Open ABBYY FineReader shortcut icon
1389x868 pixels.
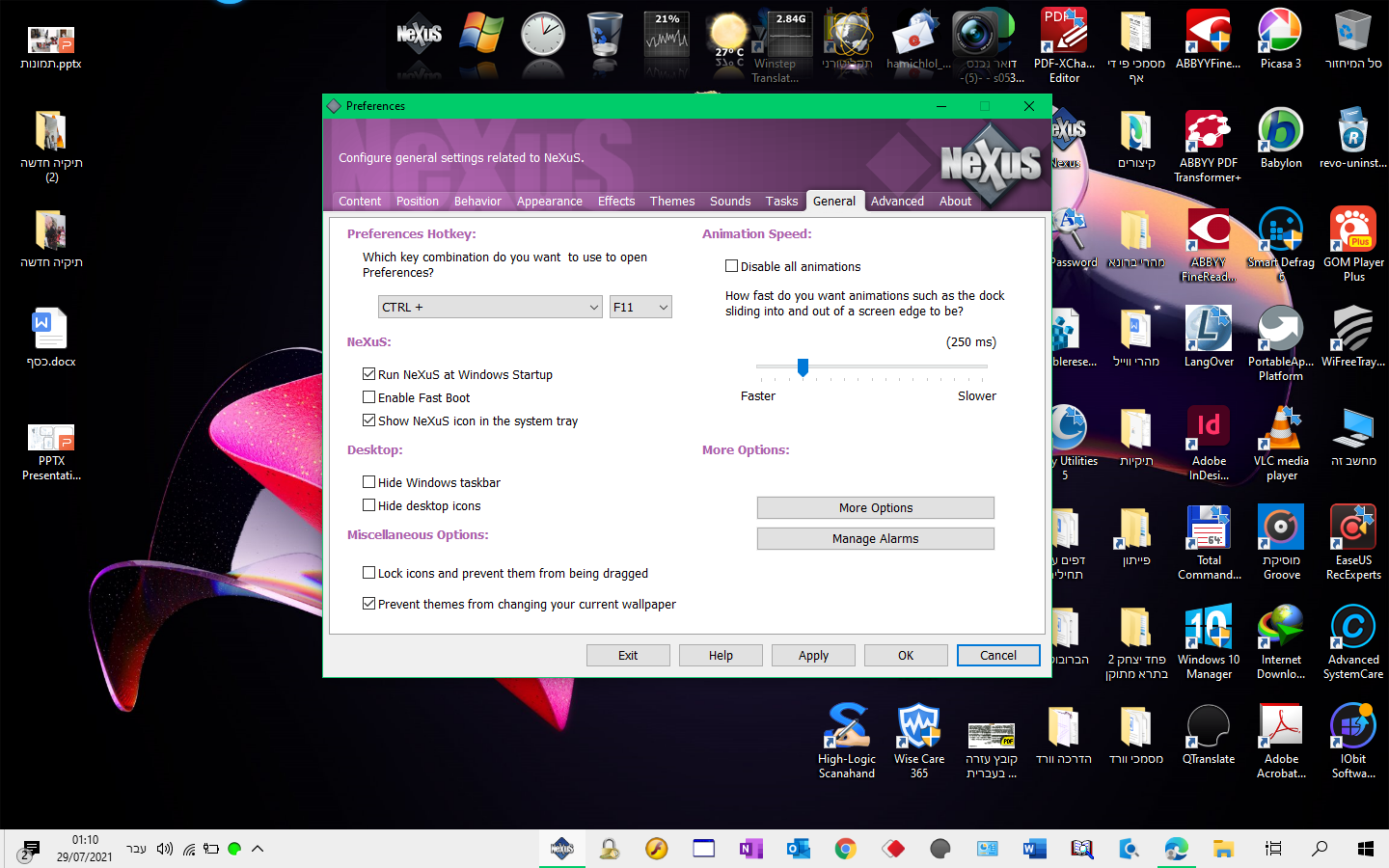tap(1209, 39)
